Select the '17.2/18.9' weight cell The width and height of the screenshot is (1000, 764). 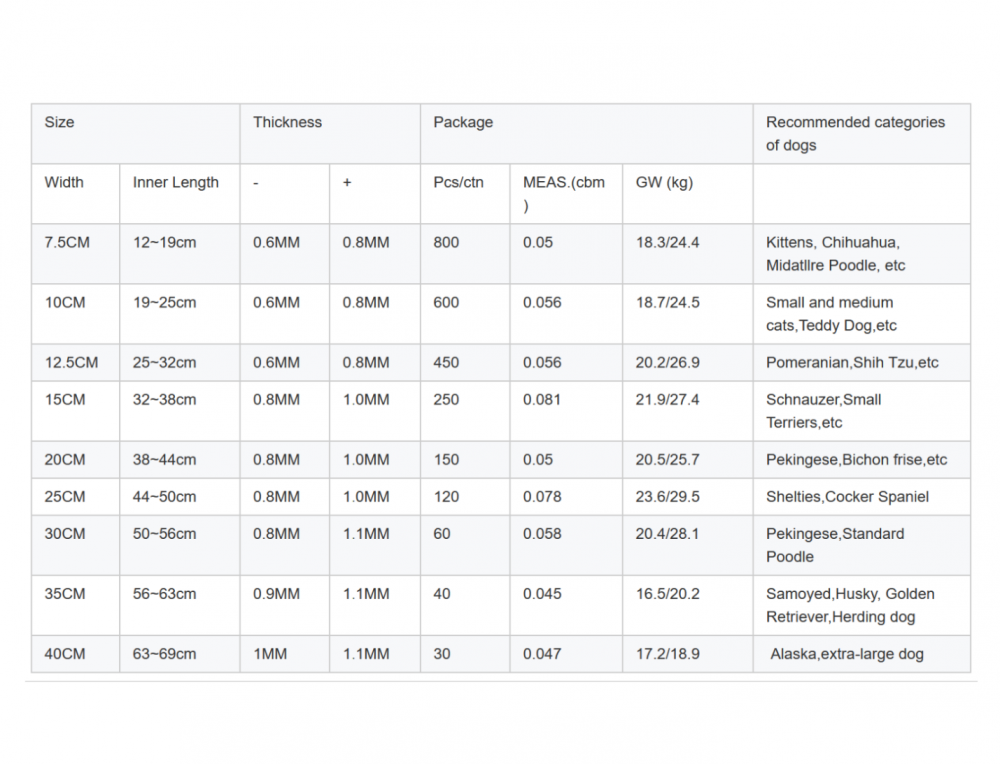pos(688,654)
